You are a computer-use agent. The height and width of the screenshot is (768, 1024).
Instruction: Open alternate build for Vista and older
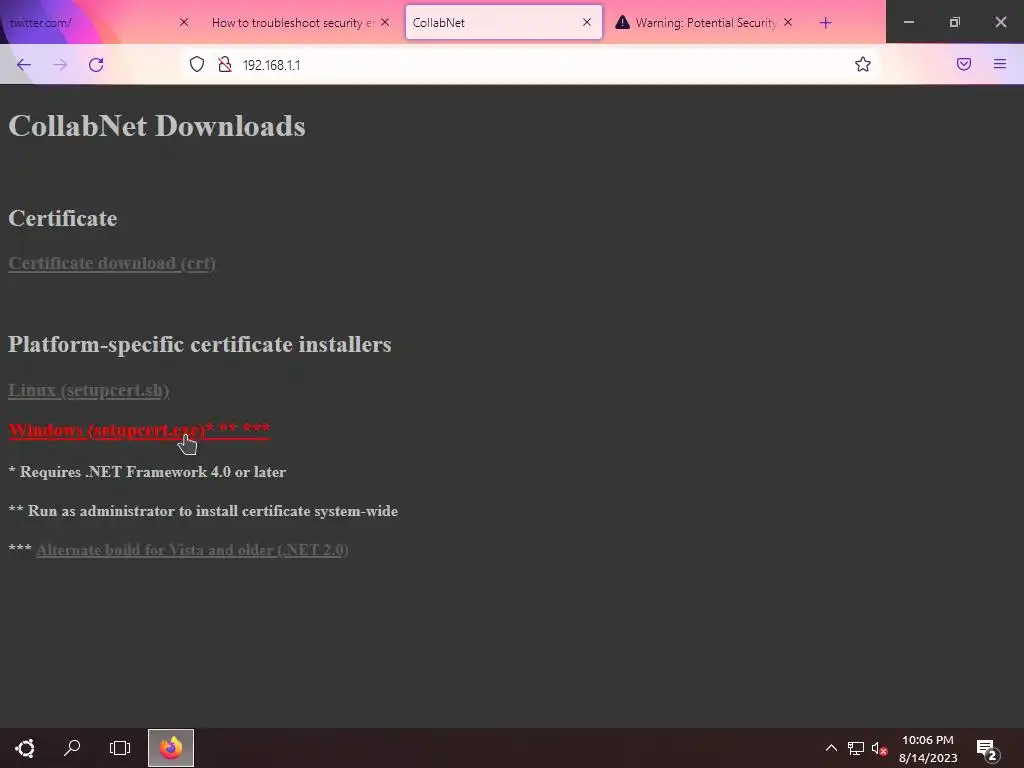tap(192, 550)
